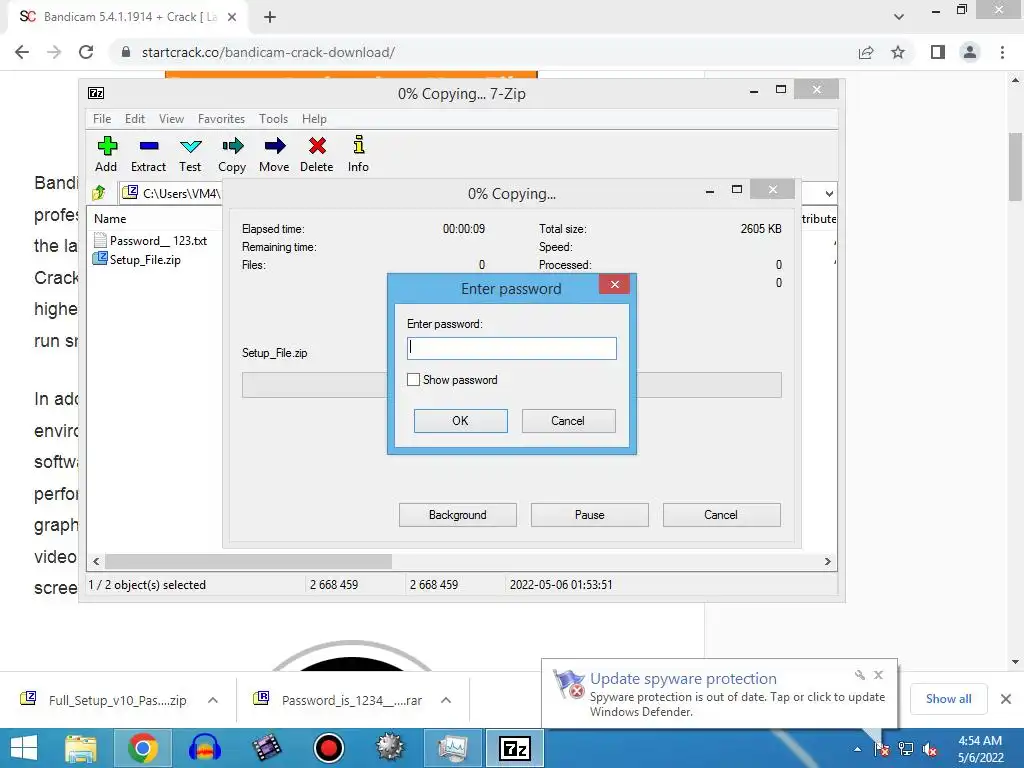
Task: Open the View menu in 7-Zip
Action: (x=171, y=119)
